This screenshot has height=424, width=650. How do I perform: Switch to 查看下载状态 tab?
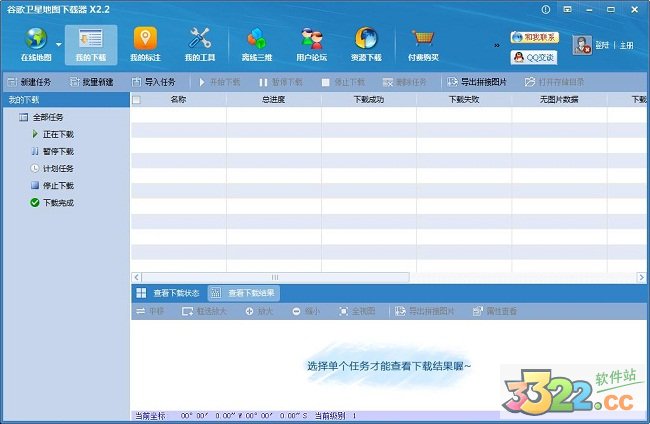click(x=168, y=293)
